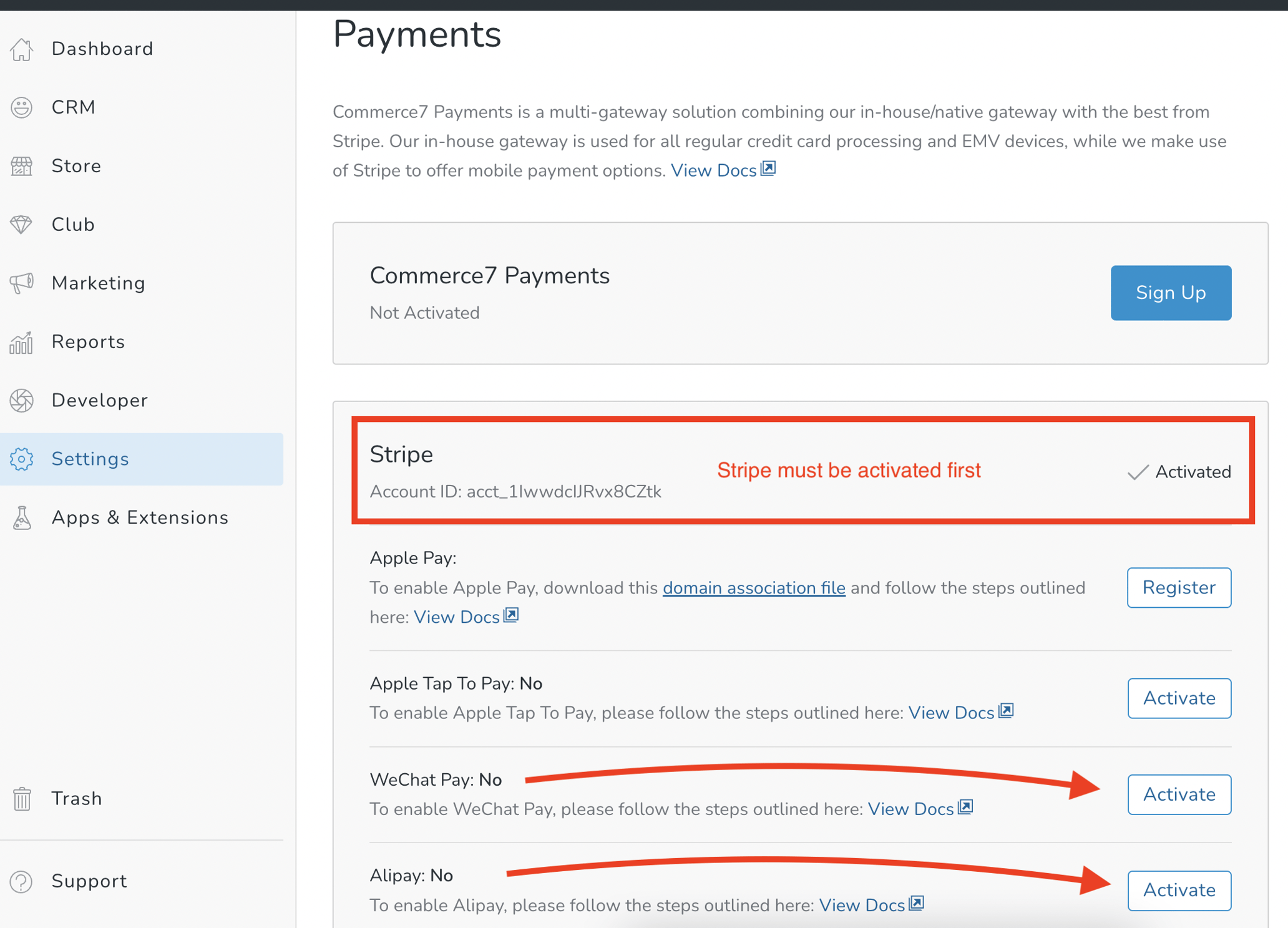The image size is (1288, 928).
Task: Click the Marketing megaphone icon
Action: 22,283
